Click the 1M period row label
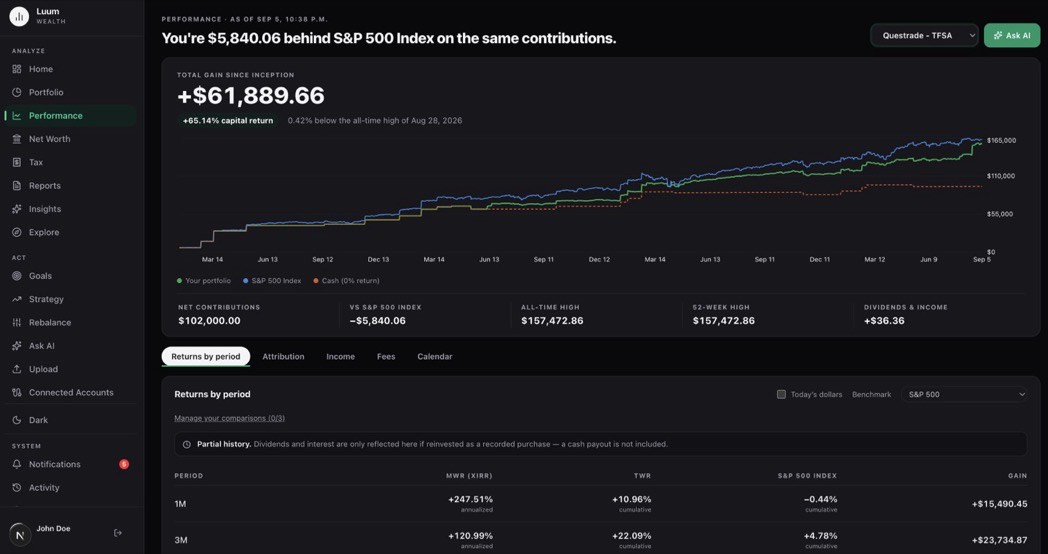The width and height of the screenshot is (1048, 554). (180, 504)
